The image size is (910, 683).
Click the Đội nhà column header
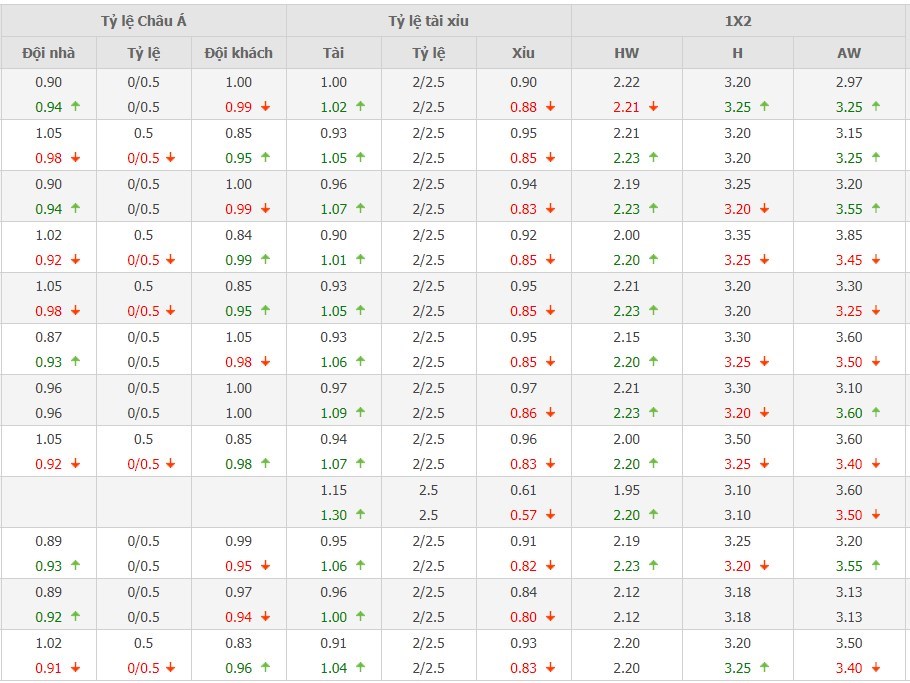pos(49,53)
